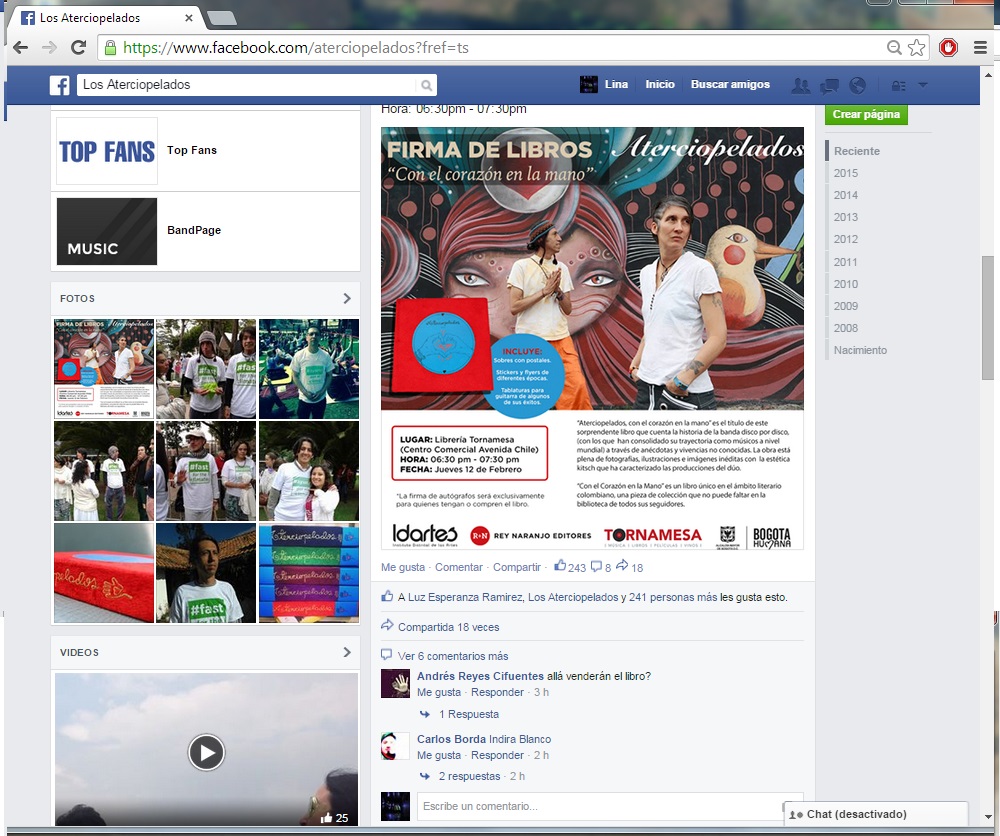Open the messages icon in header
The height and width of the screenshot is (836, 1000).
pos(829,85)
